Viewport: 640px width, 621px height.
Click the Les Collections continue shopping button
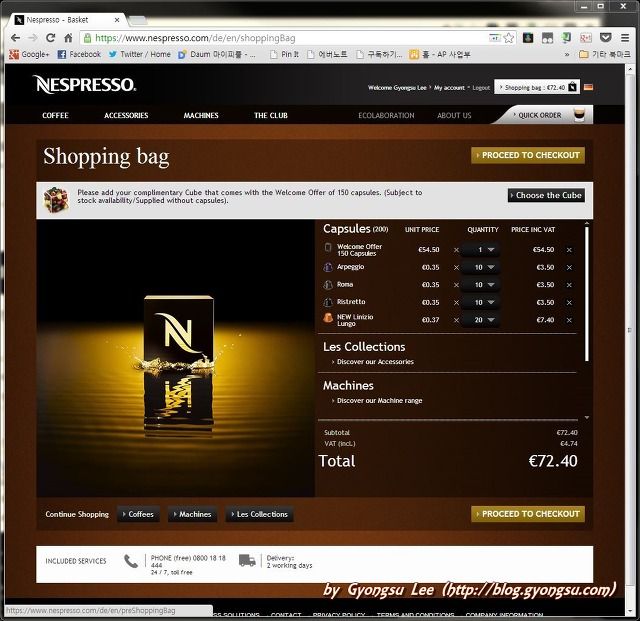tap(259, 514)
